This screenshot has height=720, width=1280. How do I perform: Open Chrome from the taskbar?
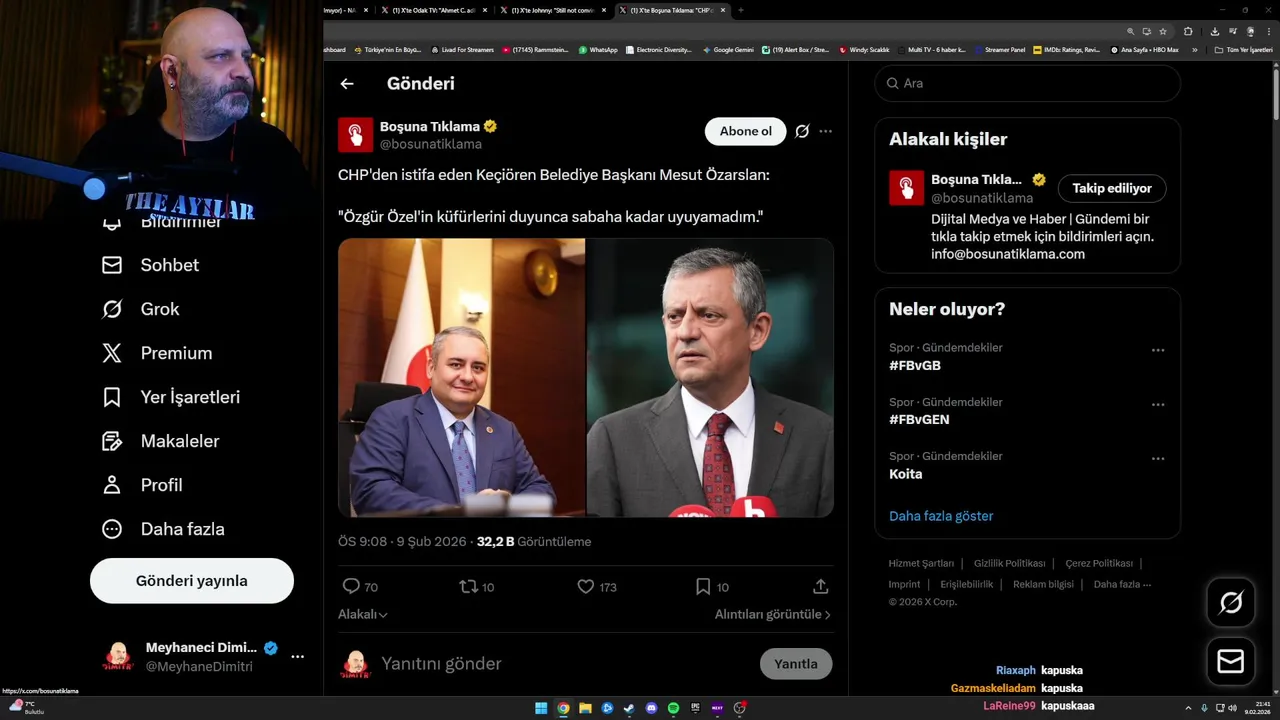[x=563, y=708]
